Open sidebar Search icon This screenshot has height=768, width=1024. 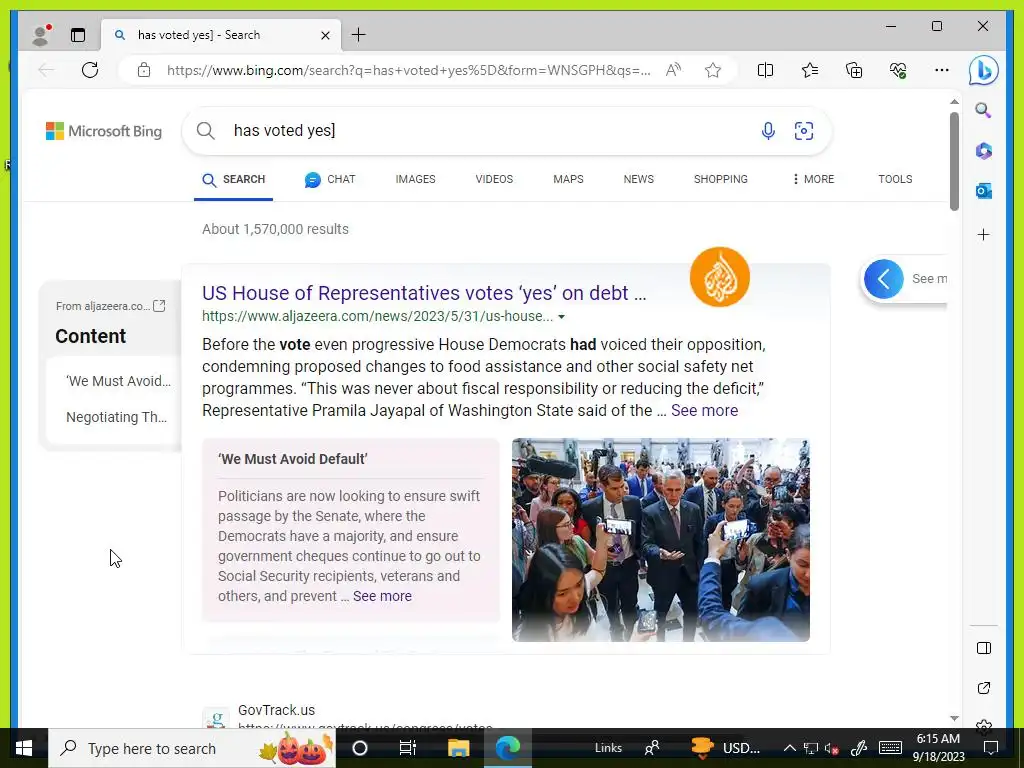pos(984,110)
